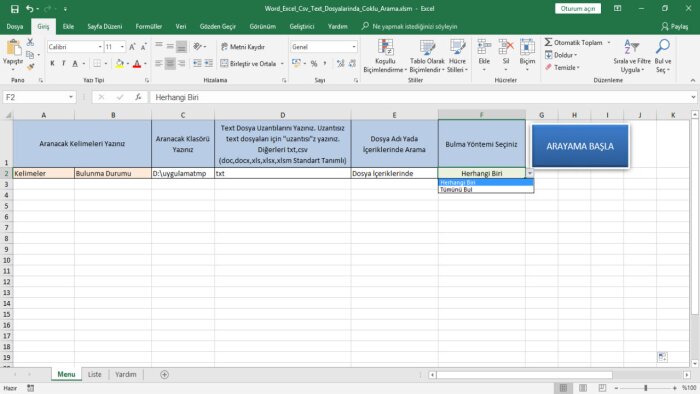Apply percent style formatting
The height and width of the screenshot is (394, 700).
tap(314, 64)
